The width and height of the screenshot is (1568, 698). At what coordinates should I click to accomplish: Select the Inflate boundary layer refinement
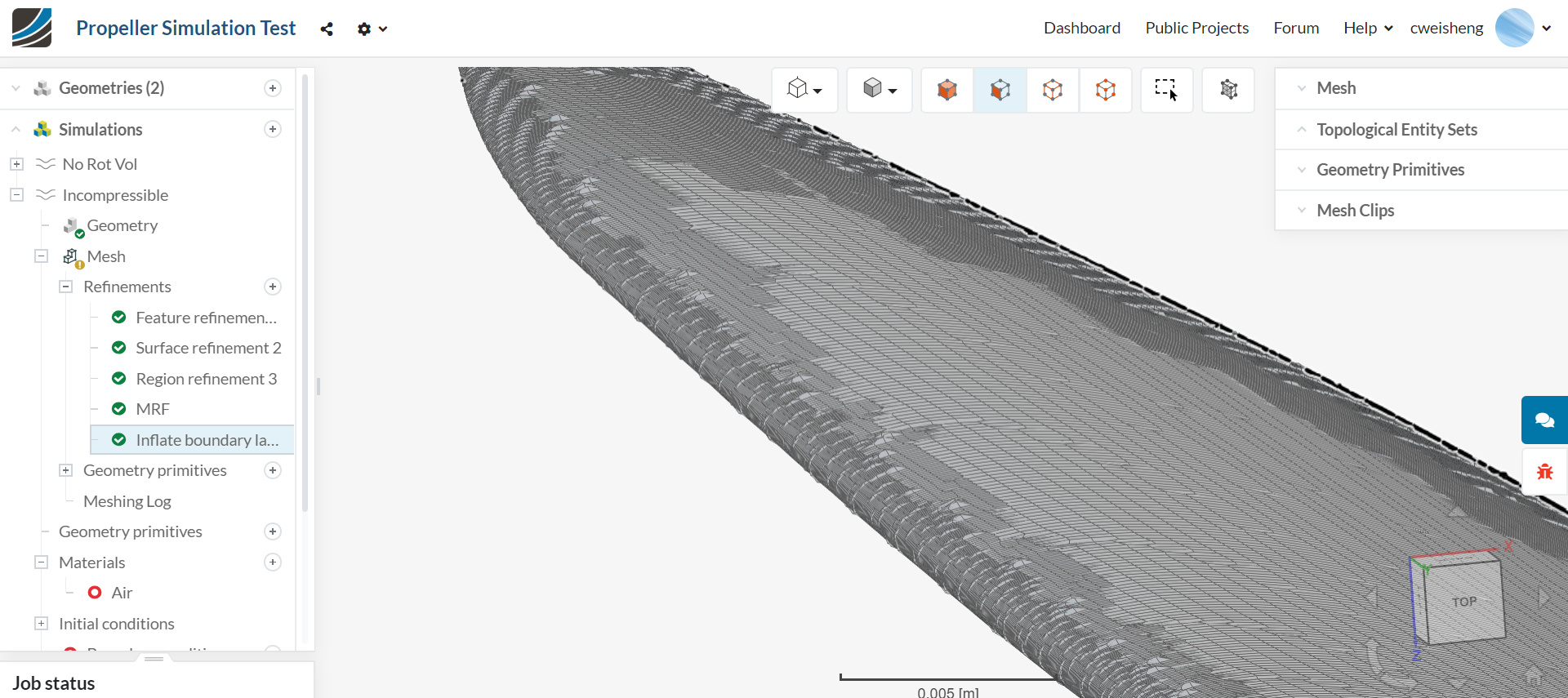(192, 440)
